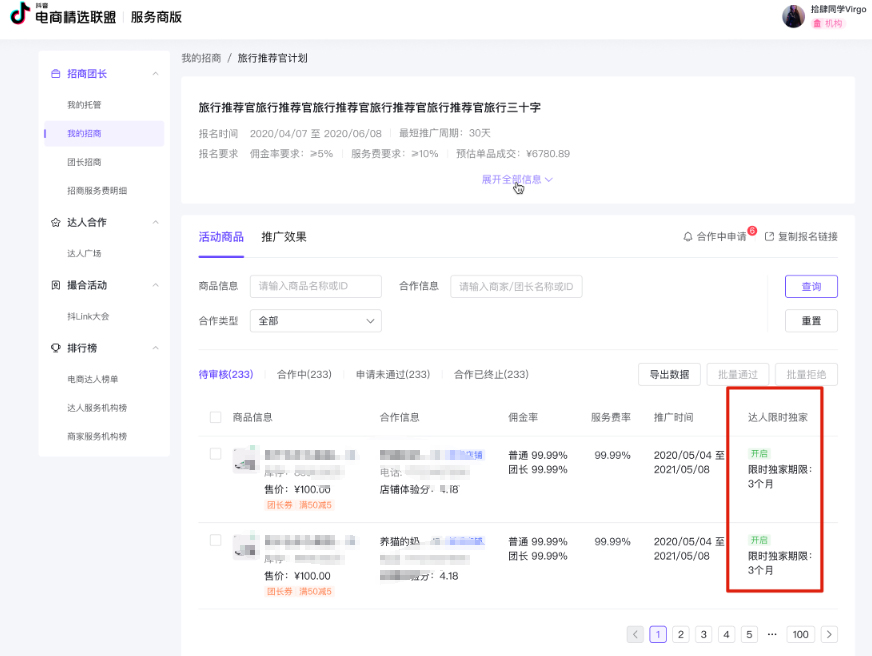The image size is (872, 656).
Task: Select the second product row checkbox
Action: click(x=216, y=540)
